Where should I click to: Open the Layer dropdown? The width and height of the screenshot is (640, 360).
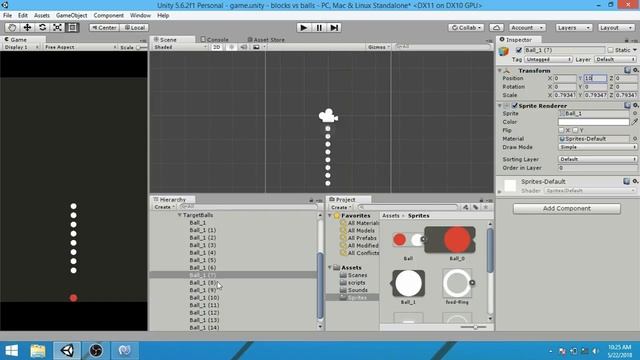coord(615,59)
